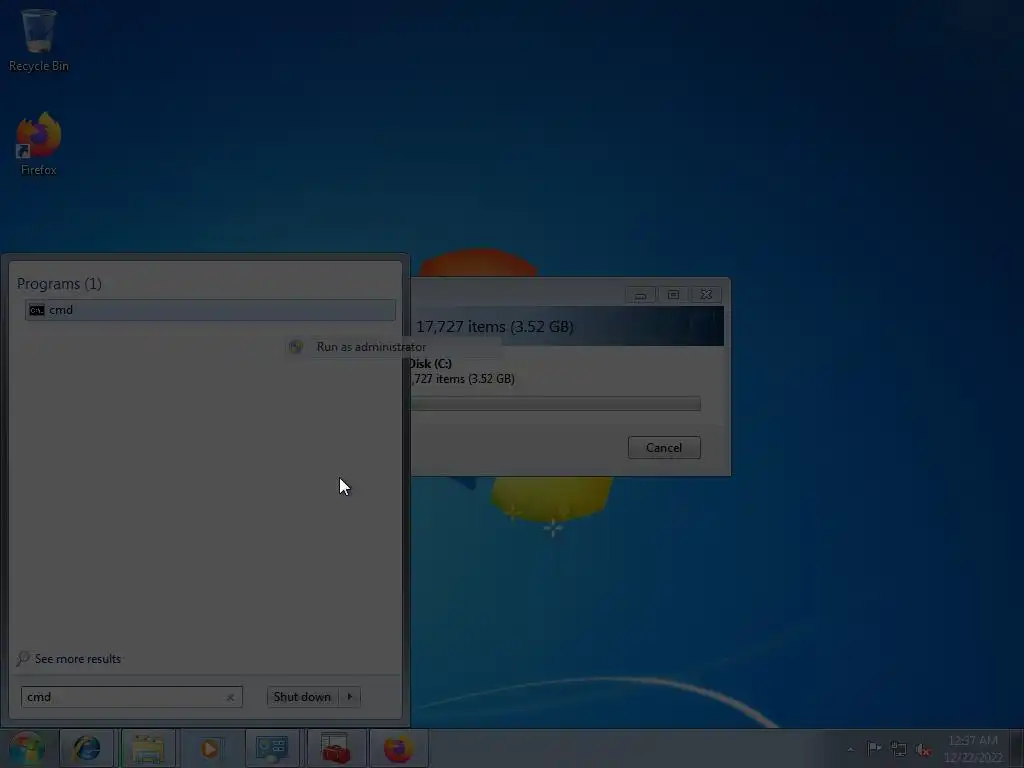The image size is (1024, 768).
Task: Launch Internet Explorer from taskbar
Action: (86, 748)
